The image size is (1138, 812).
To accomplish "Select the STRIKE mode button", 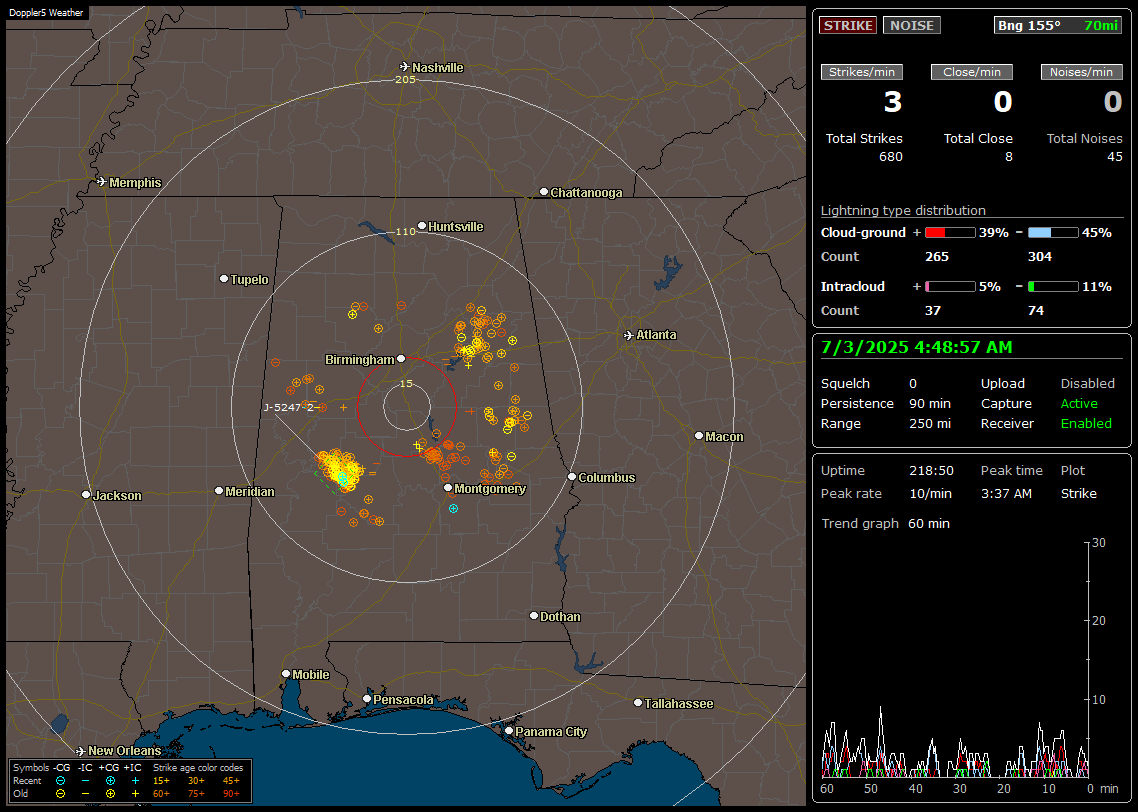I will 848,25.
